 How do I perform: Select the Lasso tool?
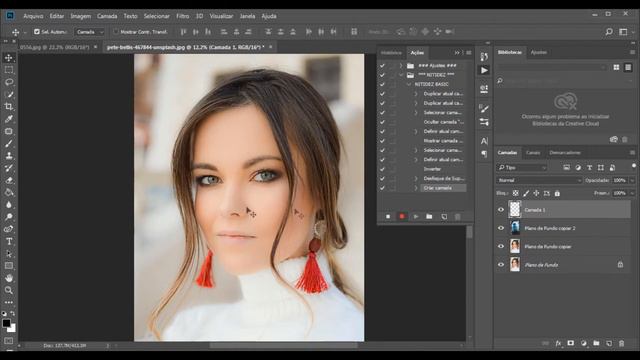click(9, 82)
